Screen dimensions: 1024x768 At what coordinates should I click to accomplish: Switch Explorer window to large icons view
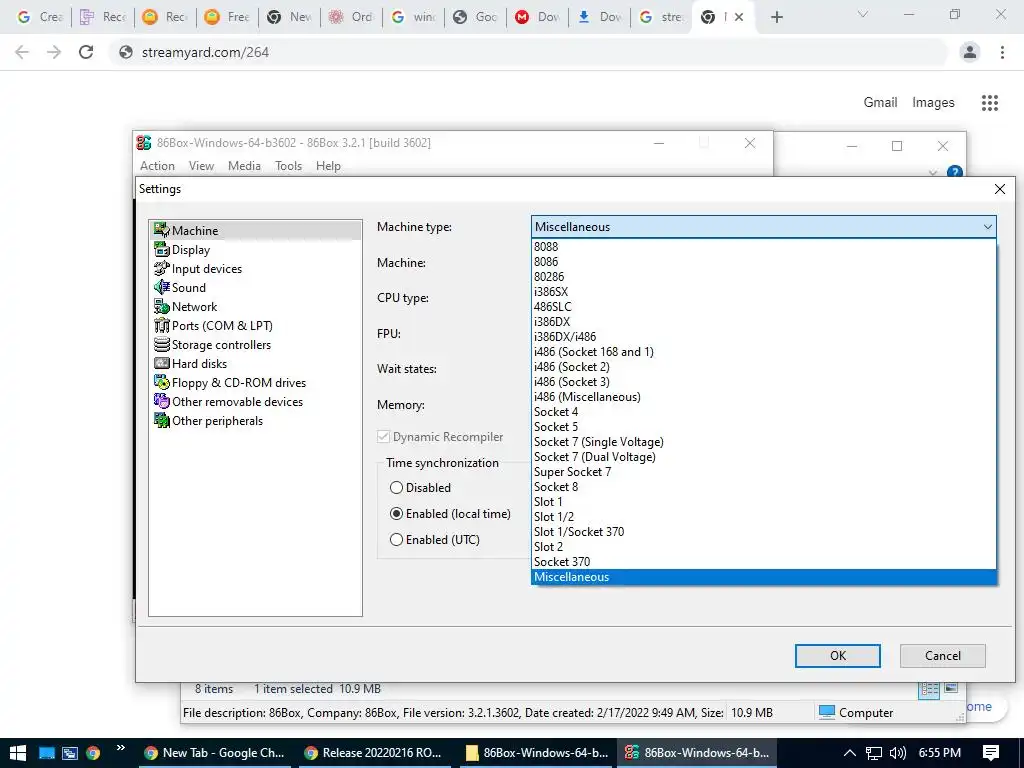(952, 688)
